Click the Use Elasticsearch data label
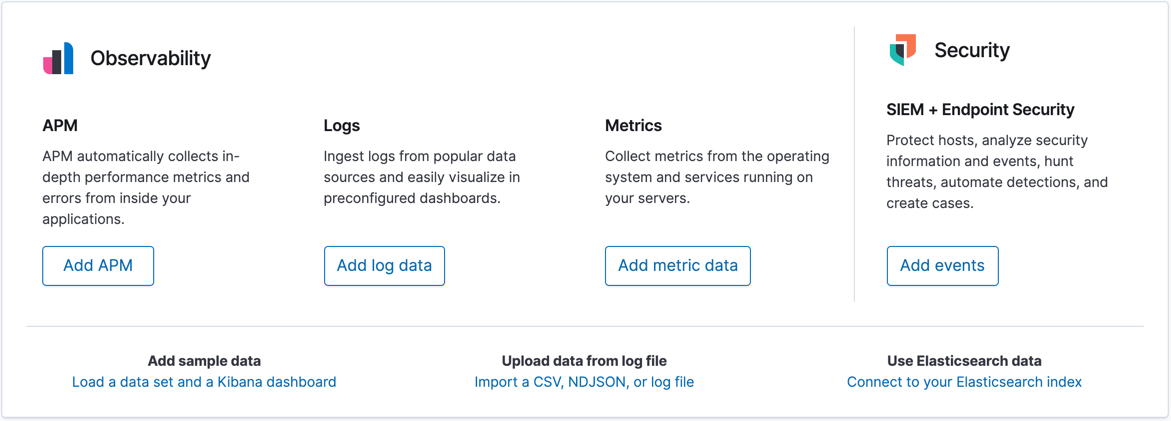 [964, 361]
